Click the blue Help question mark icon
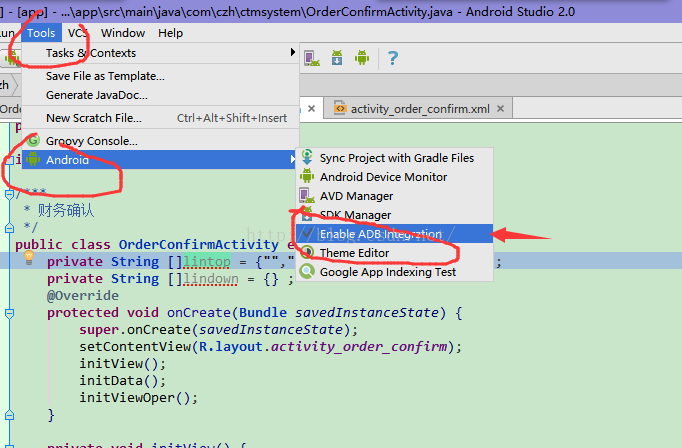Screen dimensions: 682x448 click(393, 58)
